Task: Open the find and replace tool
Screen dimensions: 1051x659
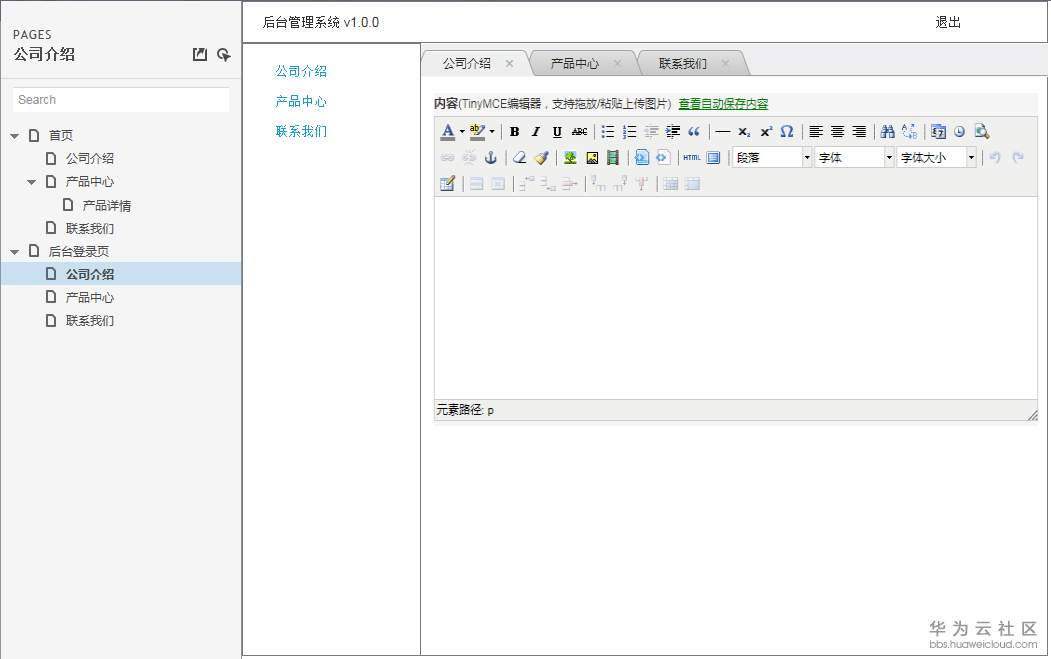Action: click(x=909, y=132)
